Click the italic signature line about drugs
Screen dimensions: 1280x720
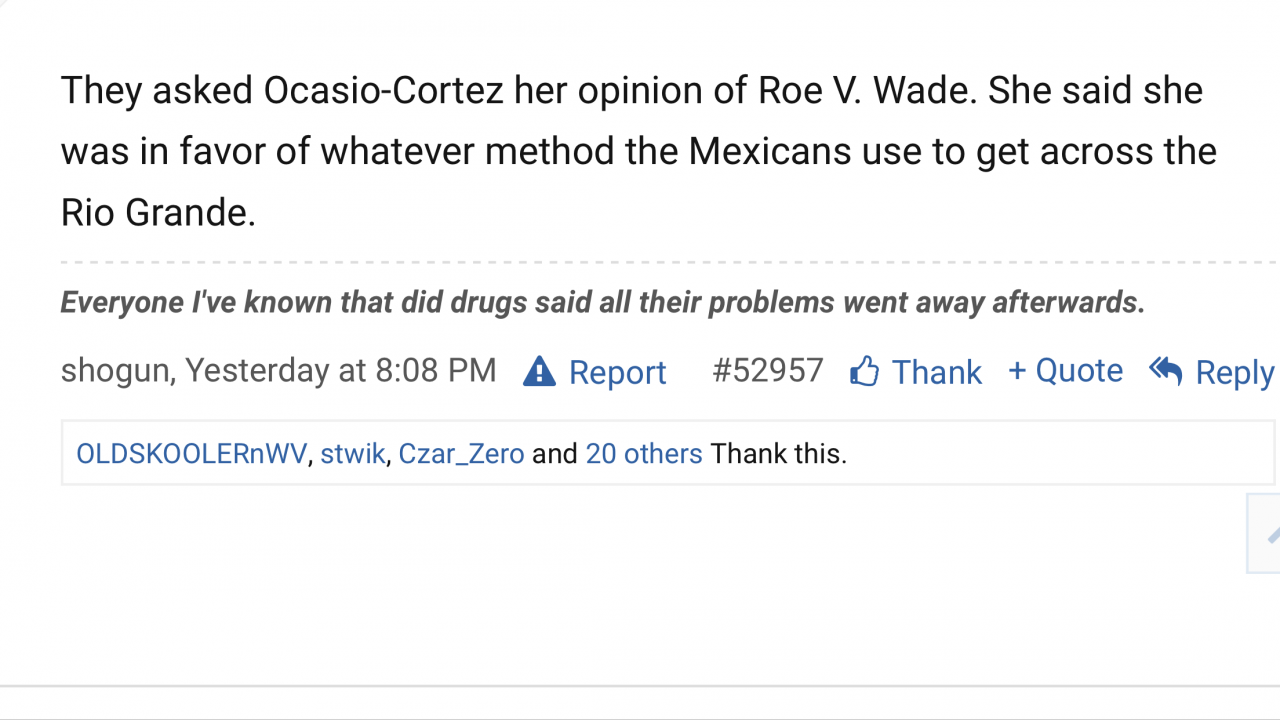pos(602,302)
